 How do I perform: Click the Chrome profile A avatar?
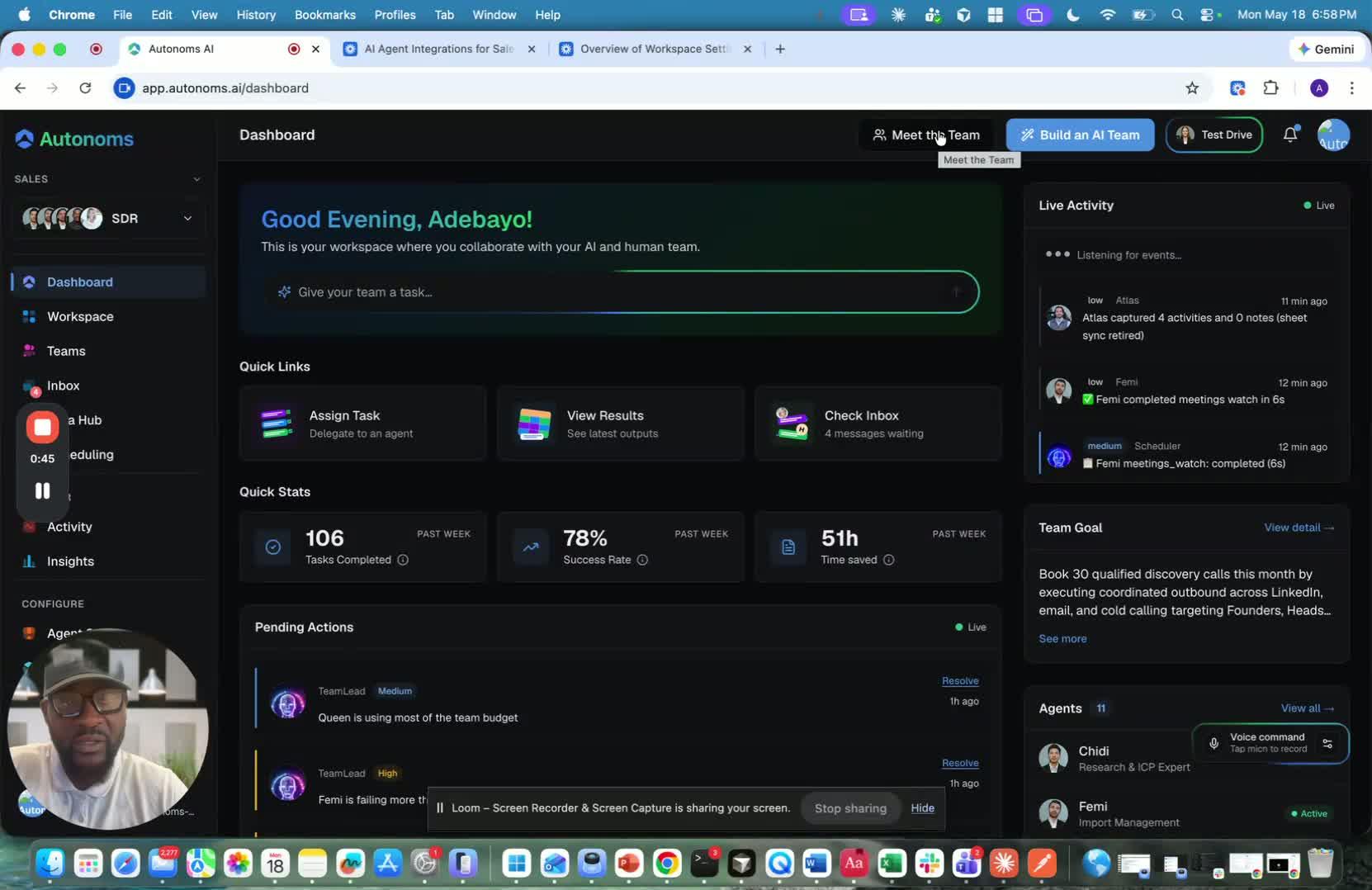(1319, 88)
